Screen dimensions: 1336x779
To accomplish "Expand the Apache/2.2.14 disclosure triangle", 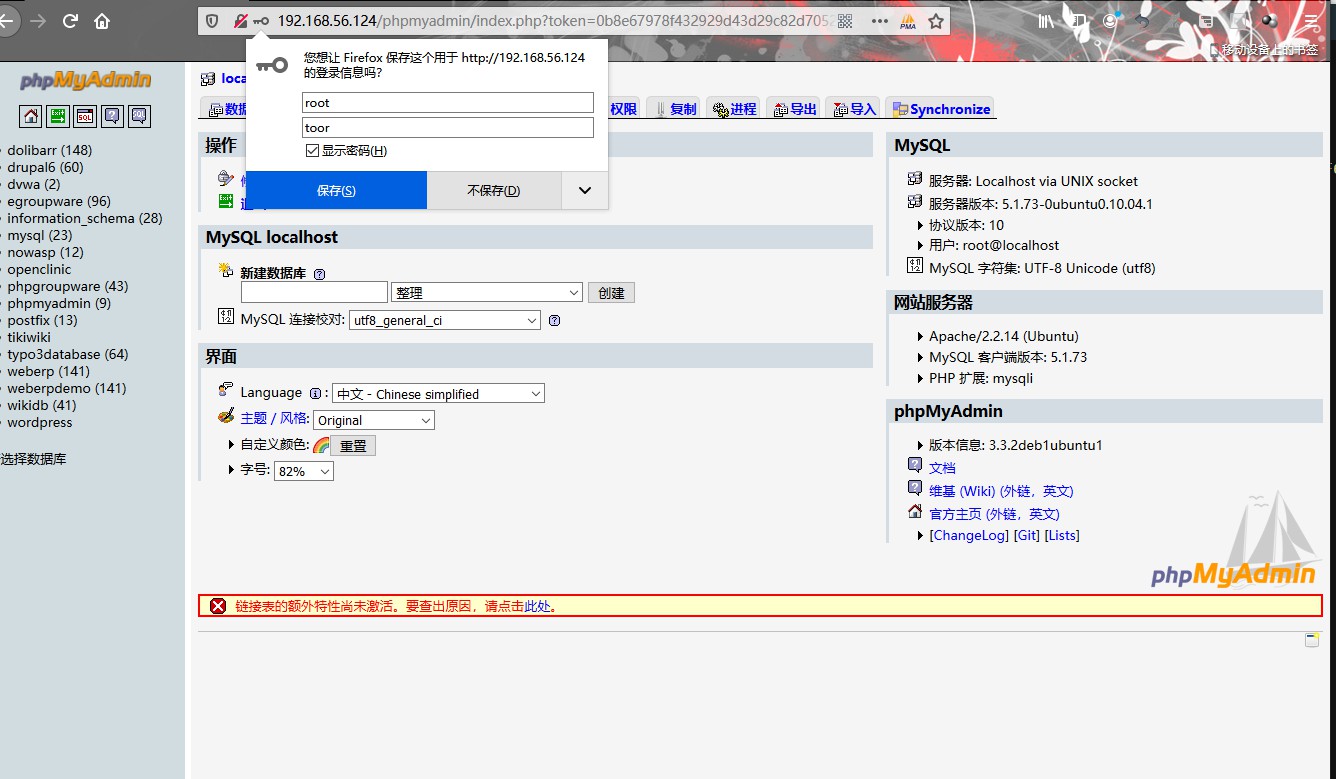I will coord(921,337).
